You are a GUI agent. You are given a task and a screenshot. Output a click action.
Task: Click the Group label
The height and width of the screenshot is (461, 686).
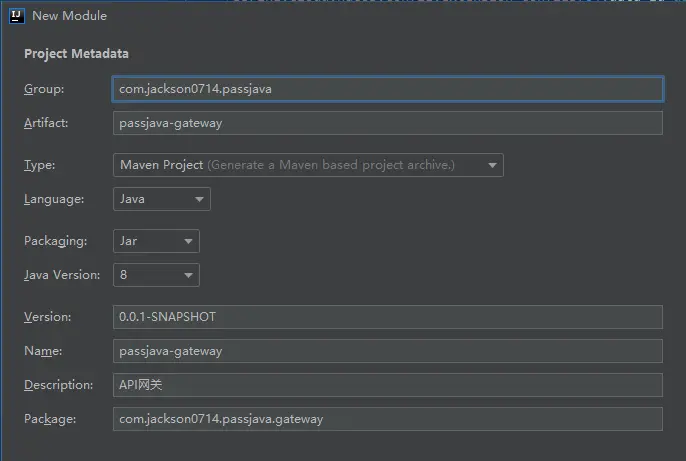pyautogui.click(x=44, y=89)
